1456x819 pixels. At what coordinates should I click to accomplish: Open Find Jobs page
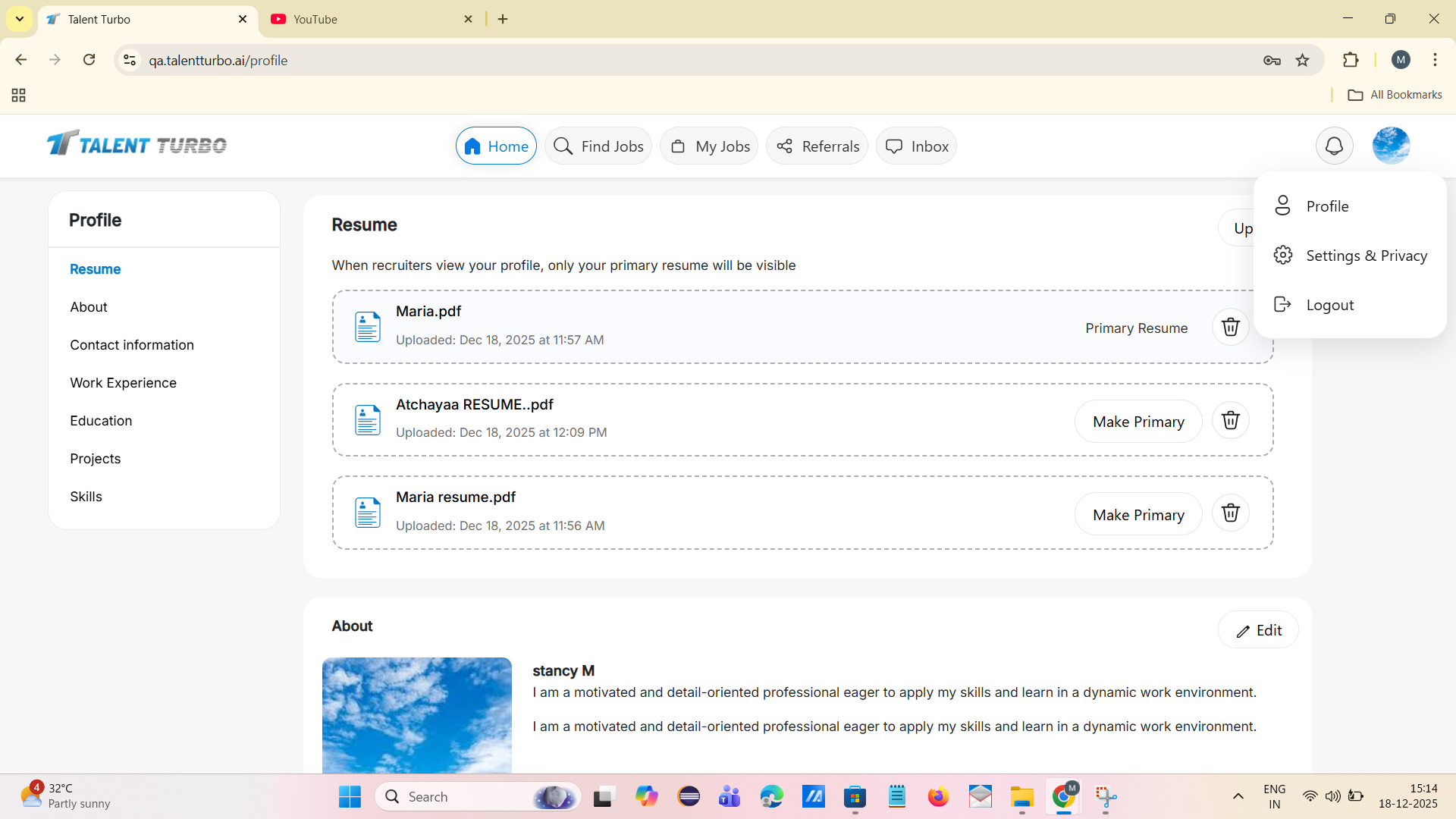pyautogui.click(x=598, y=146)
